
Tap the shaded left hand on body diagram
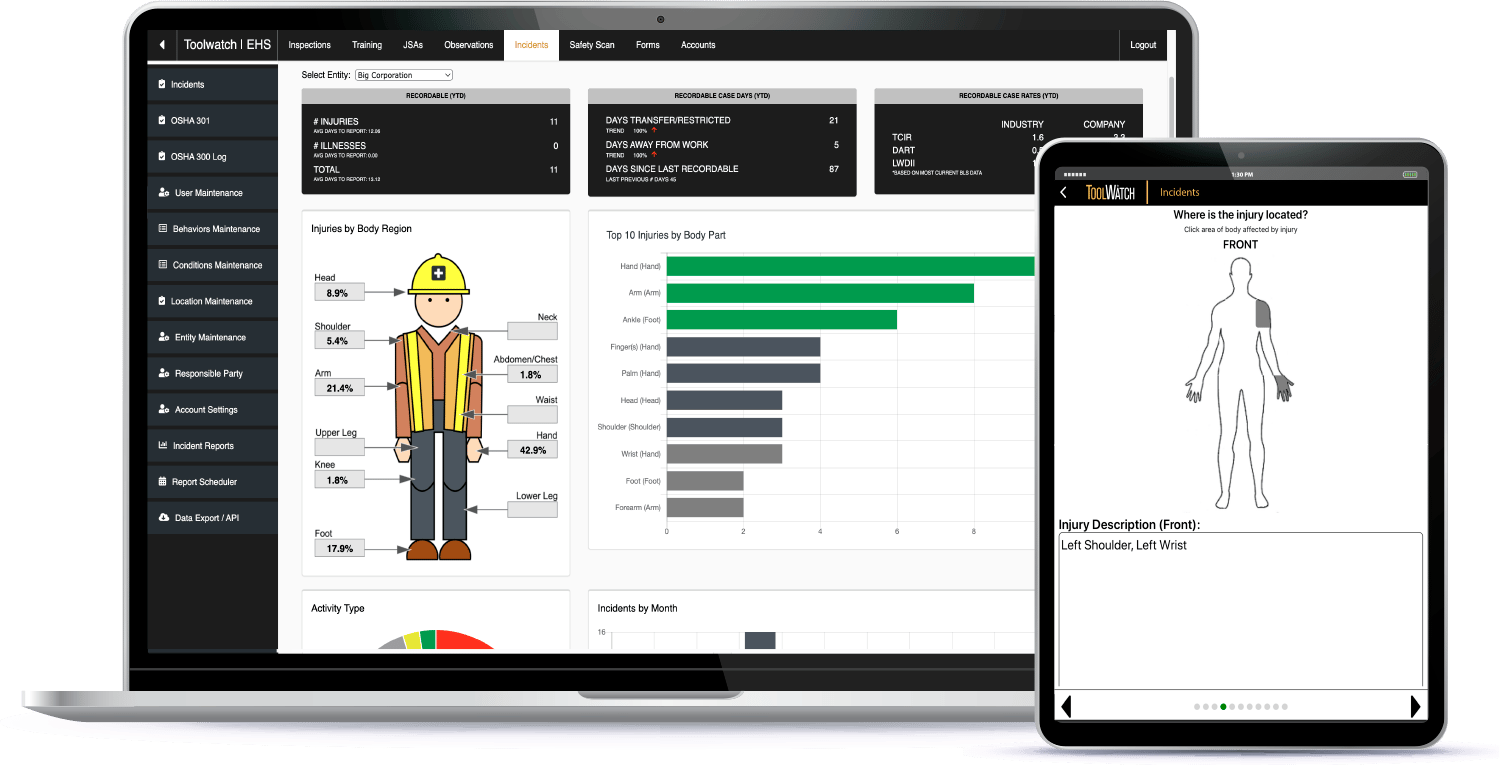1284,386
